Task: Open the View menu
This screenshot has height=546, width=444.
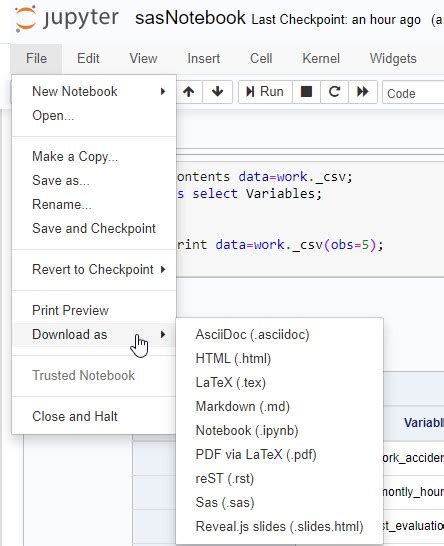Action: point(143,58)
